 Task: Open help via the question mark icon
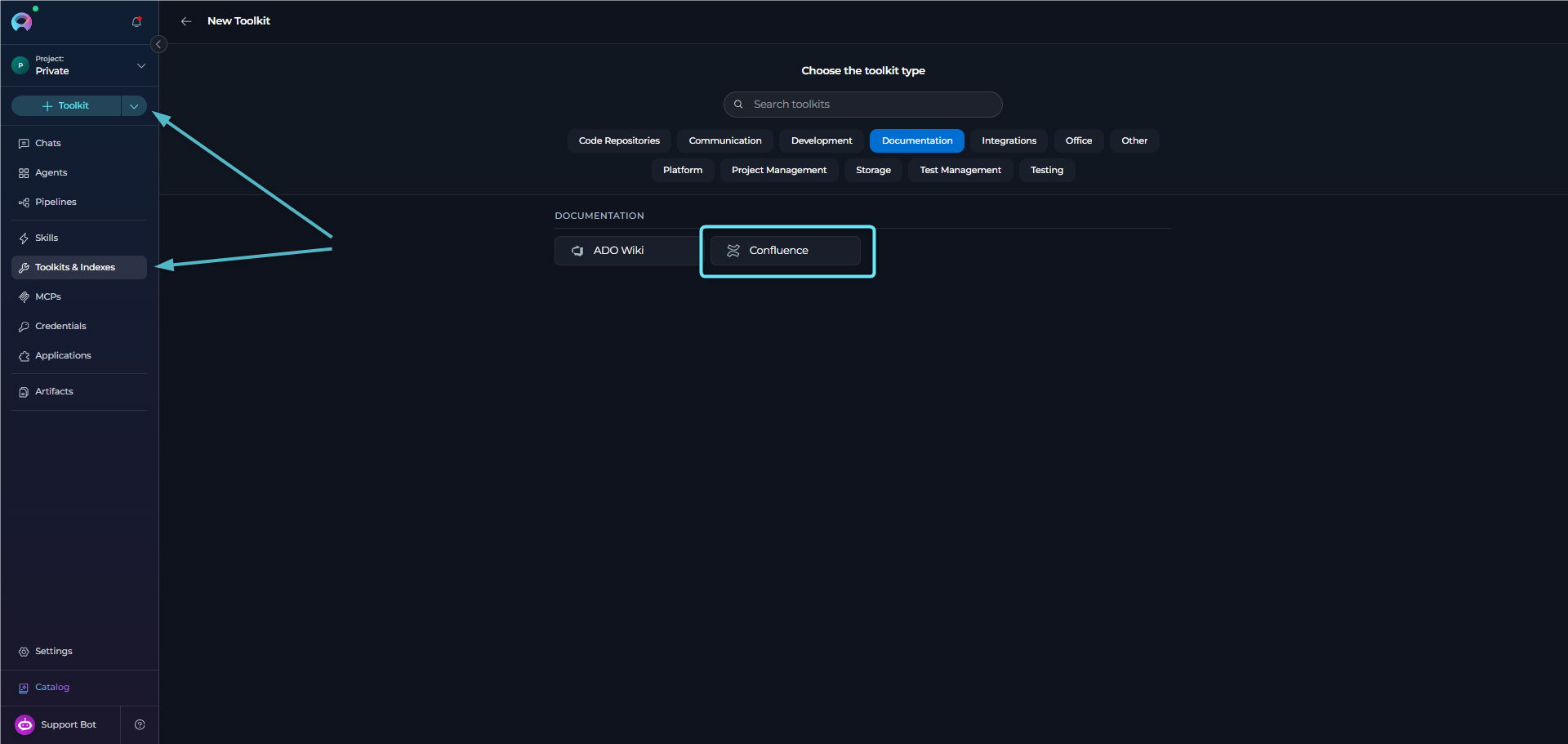coord(140,724)
